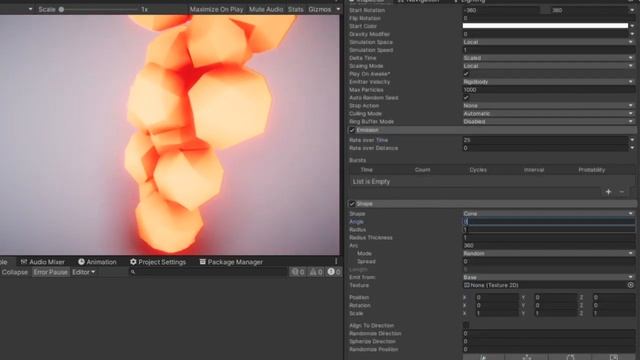640x360 pixels.
Task: Open Start Color mode arrow
Action: (x=632, y=26)
